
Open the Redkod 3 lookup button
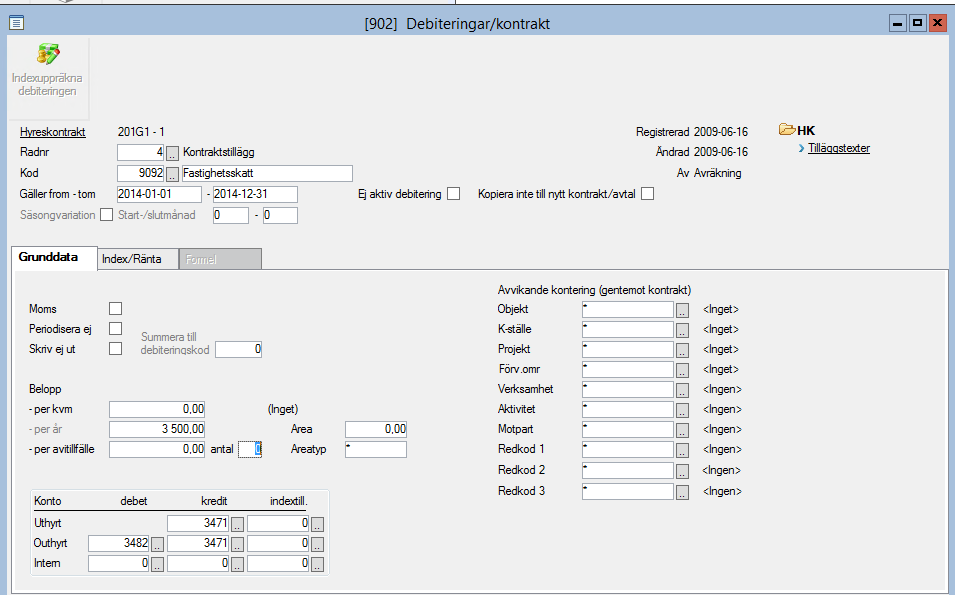pyautogui.click(x=682, y=492)
